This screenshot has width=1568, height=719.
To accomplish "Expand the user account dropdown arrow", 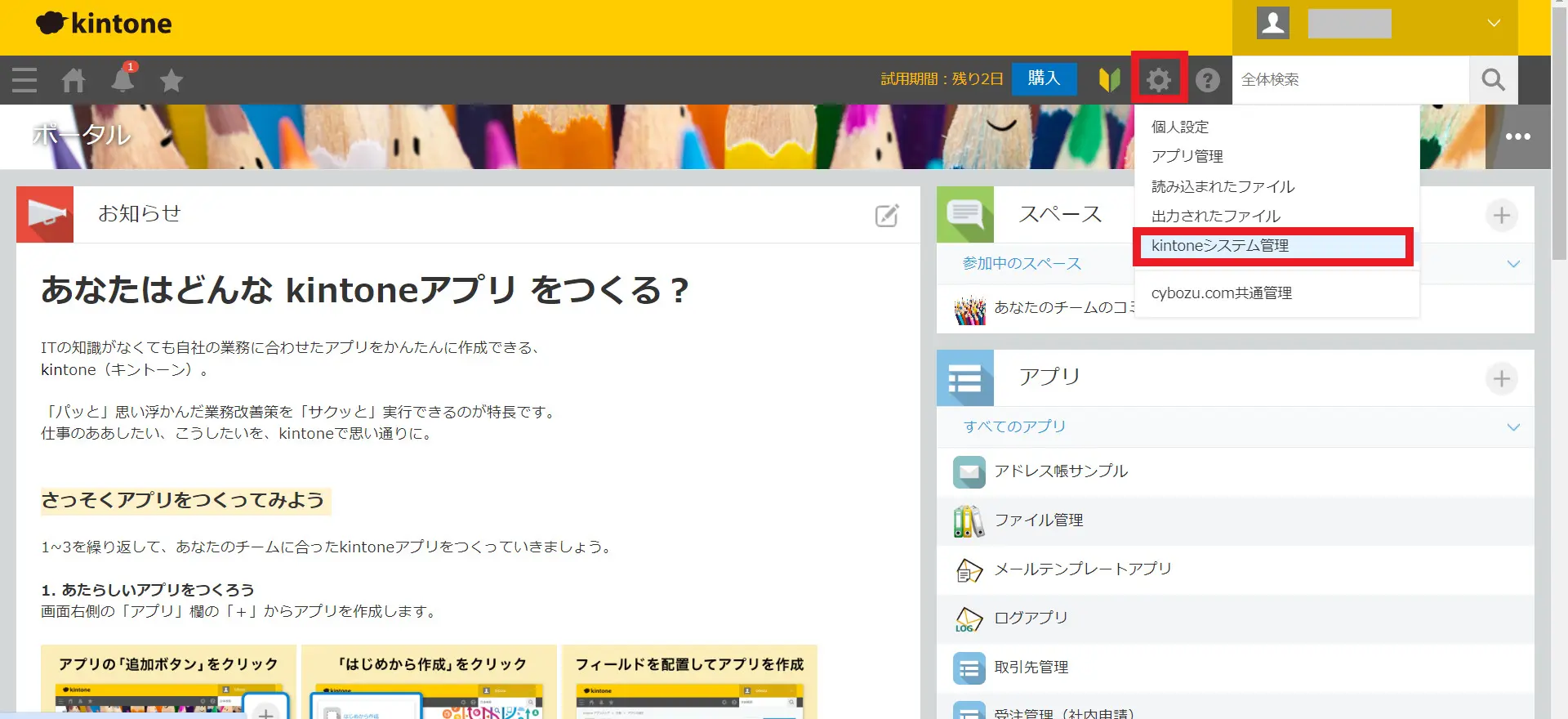I will pyautogui.click(x=1494, y=23).
